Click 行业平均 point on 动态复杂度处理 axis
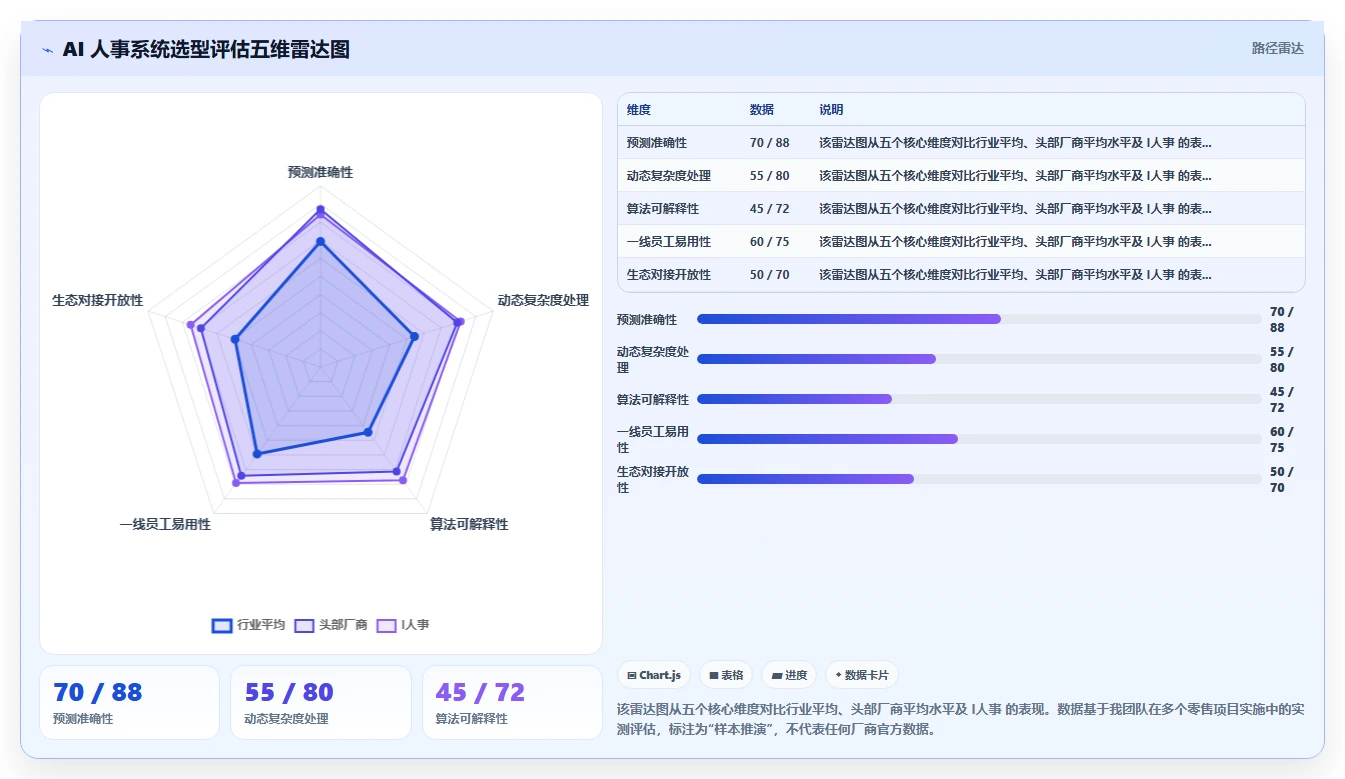 (415, 336)
